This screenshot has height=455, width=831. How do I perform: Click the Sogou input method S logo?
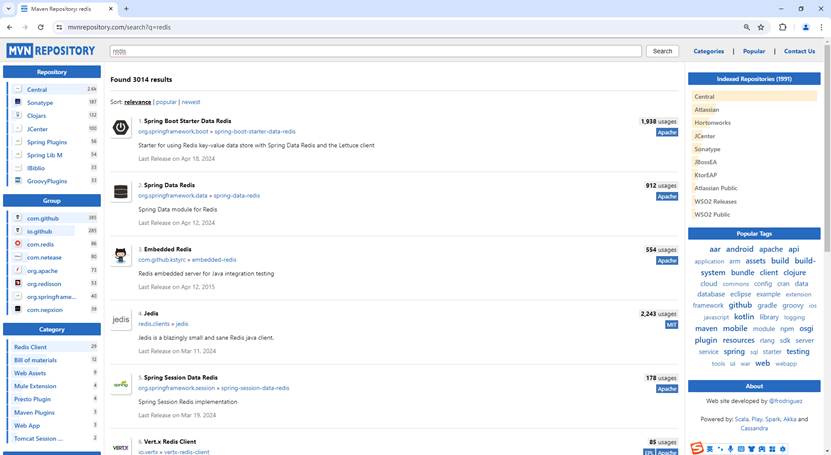click(x=696, y=448)
